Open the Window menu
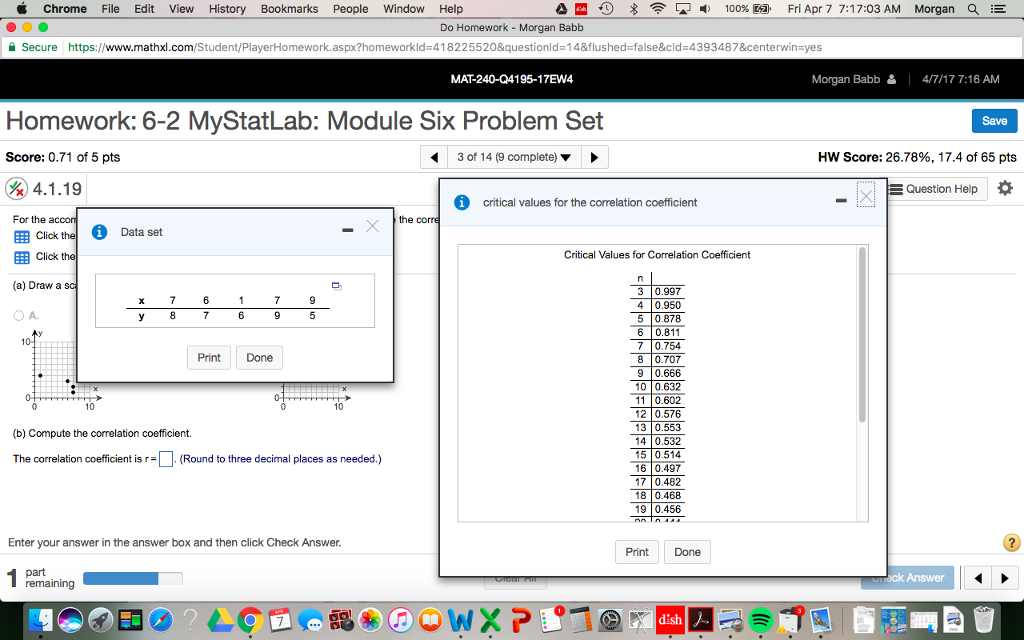Screen dimensions: 1024x640 coord(404,8)
